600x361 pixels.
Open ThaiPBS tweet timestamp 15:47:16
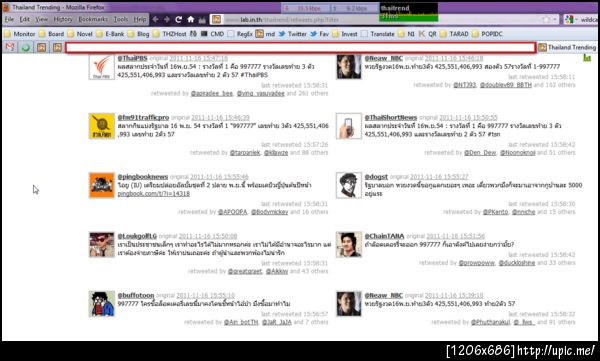198,58
